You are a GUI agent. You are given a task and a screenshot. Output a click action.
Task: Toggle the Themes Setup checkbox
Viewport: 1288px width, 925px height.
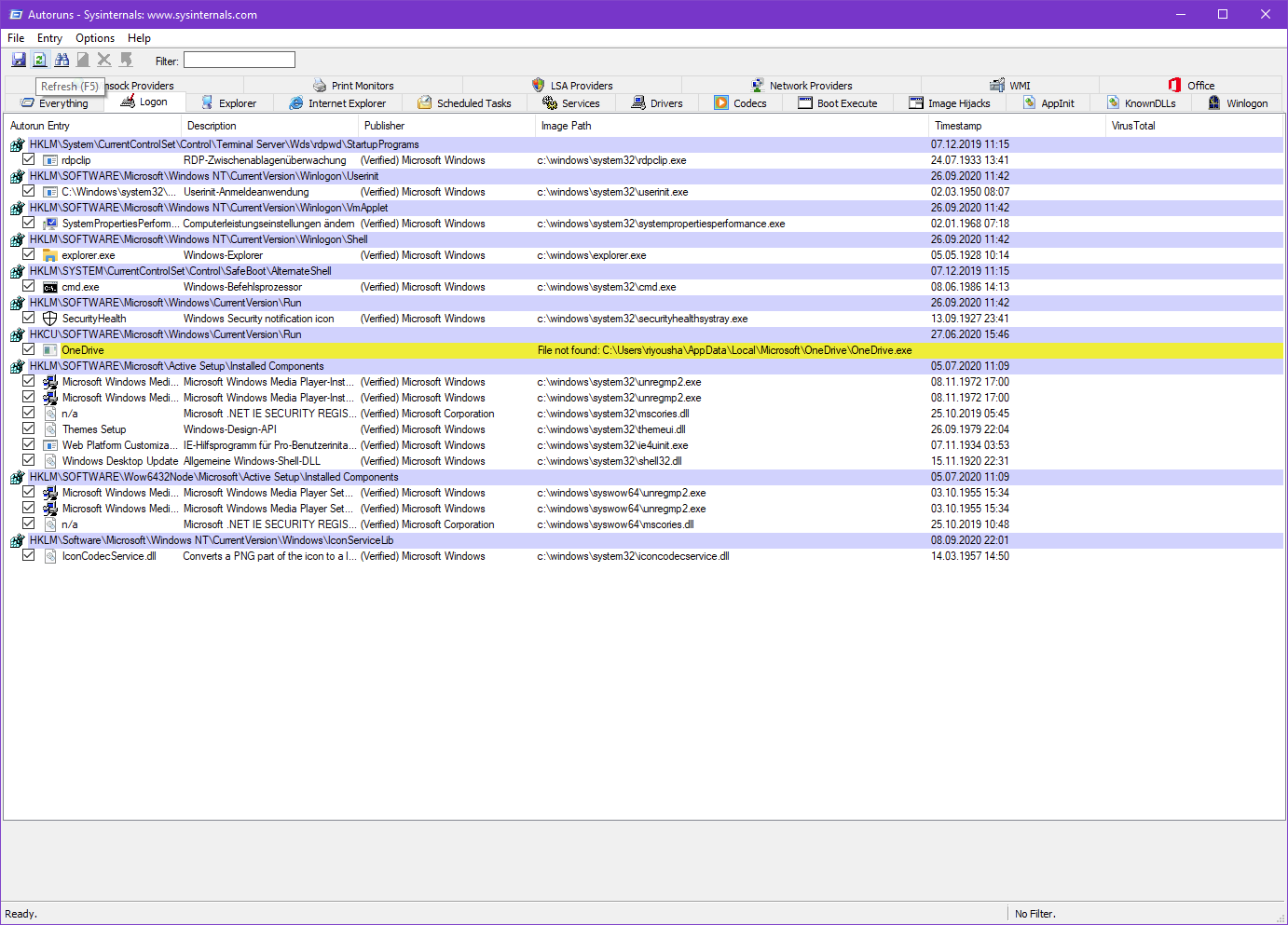[29, 428]
